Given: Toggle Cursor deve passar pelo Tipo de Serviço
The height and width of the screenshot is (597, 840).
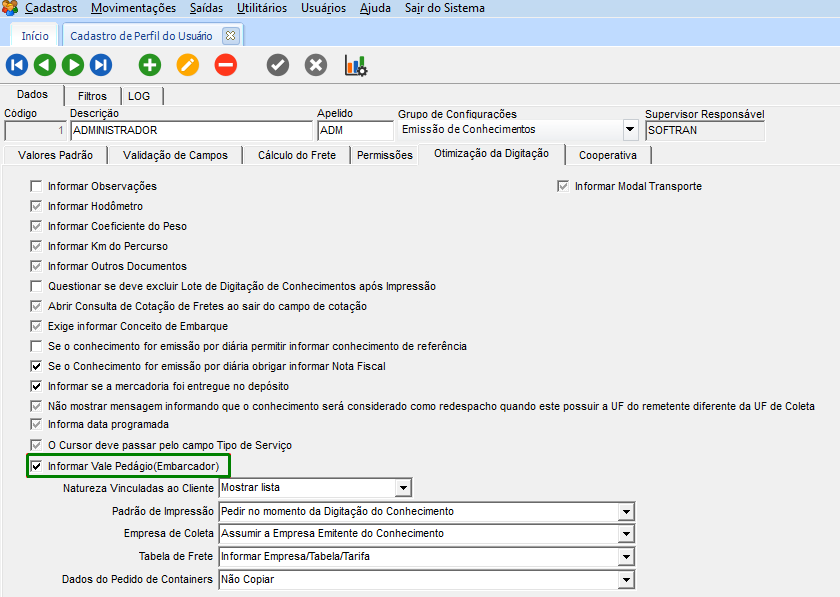Looking at the screenshot, I should pyautogui.click(x=36, y=445).
